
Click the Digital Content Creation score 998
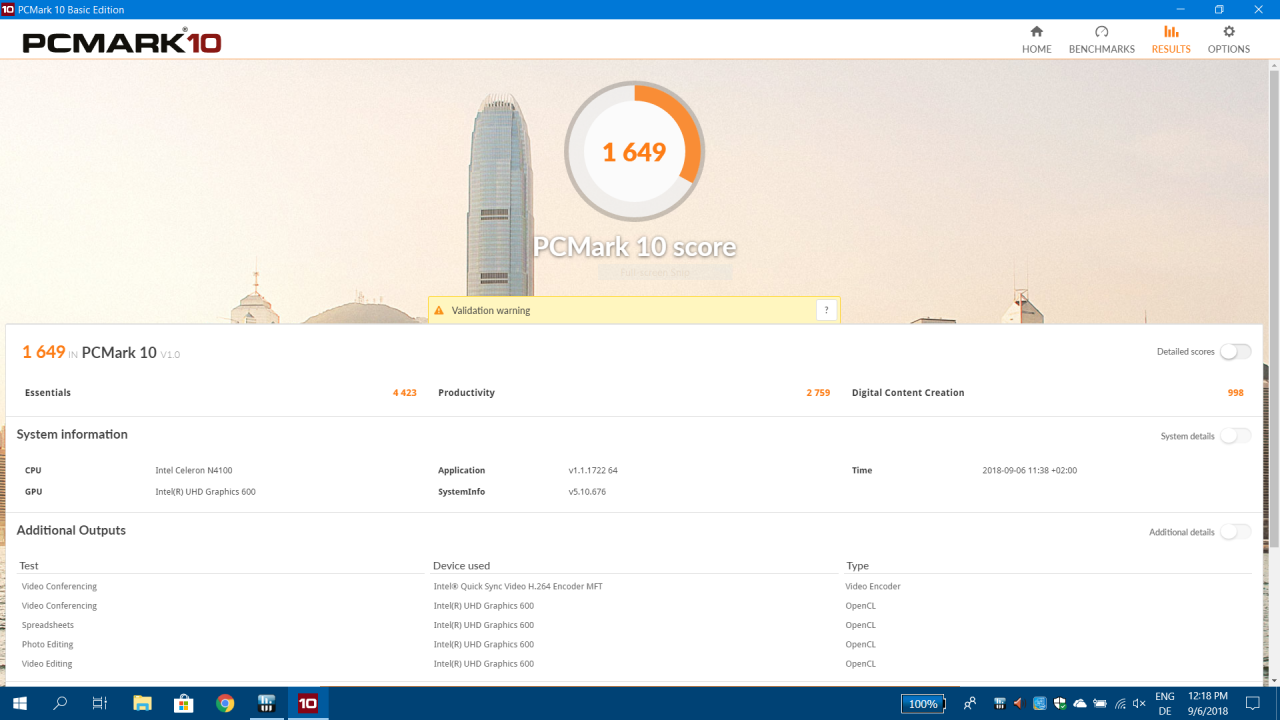tap(1236, 393)
